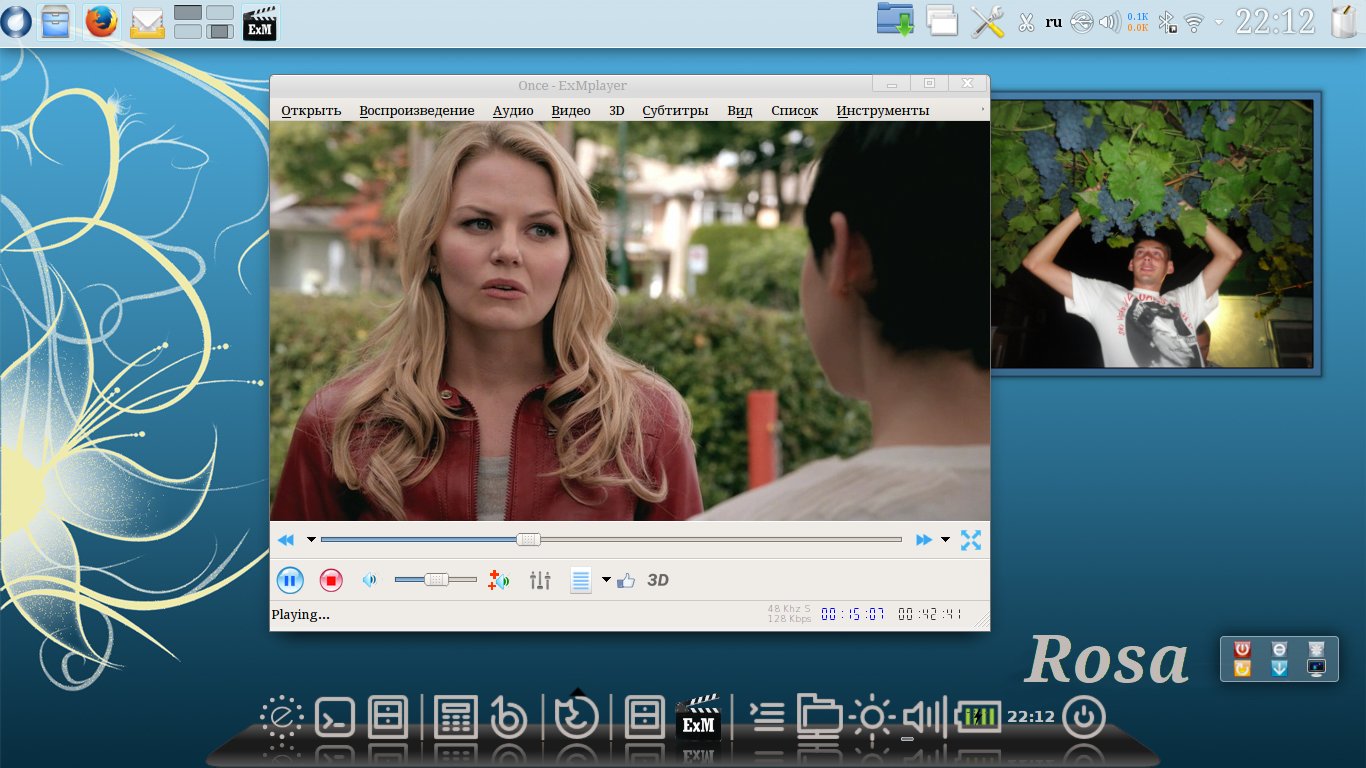Click inside the playing video frame
This screenshot has width=1366, height=768.
pyautogui.click(x=630, y=321)
